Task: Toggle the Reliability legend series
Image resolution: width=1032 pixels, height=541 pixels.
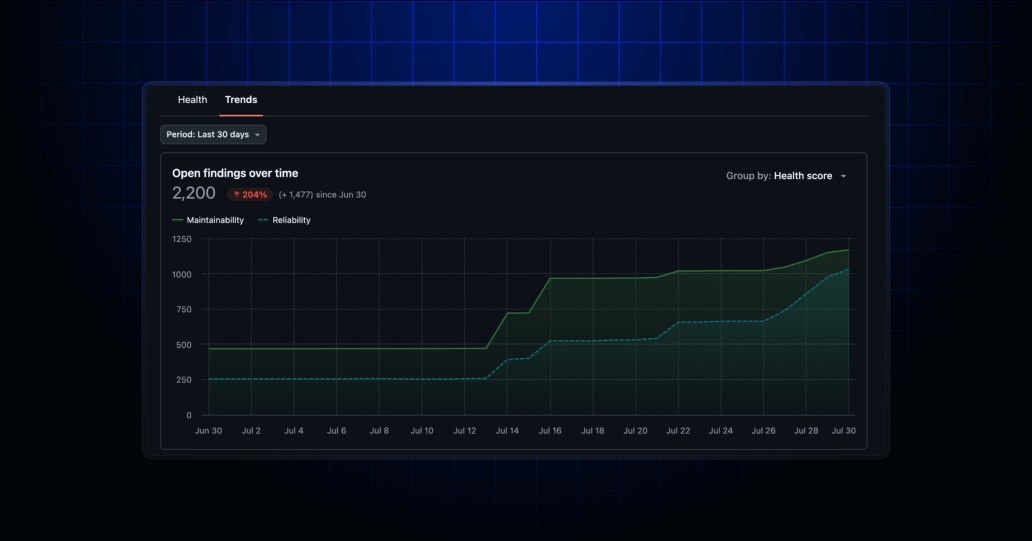Action: [284, 220]
